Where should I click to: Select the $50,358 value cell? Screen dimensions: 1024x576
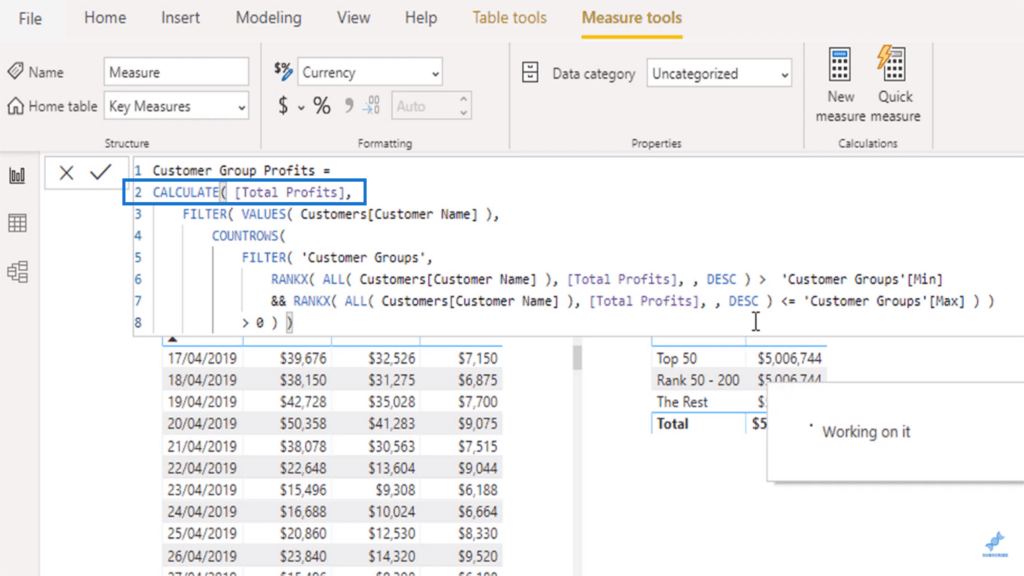pos(303,424)
